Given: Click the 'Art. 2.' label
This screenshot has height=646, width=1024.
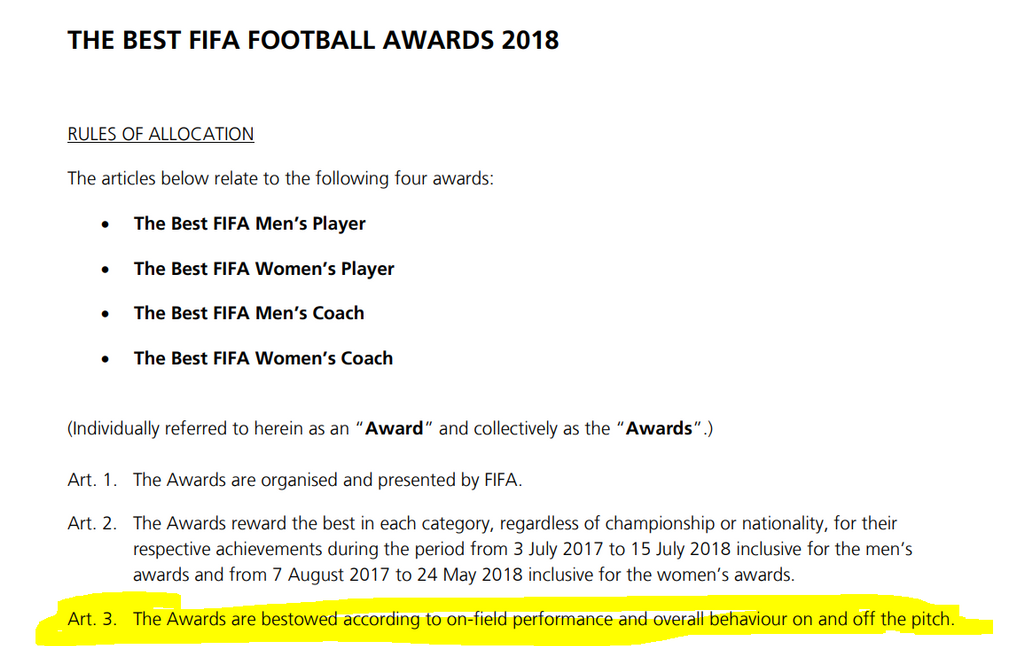Looking at the screenshot, I should pyautogui.click(x=92, y=523).
